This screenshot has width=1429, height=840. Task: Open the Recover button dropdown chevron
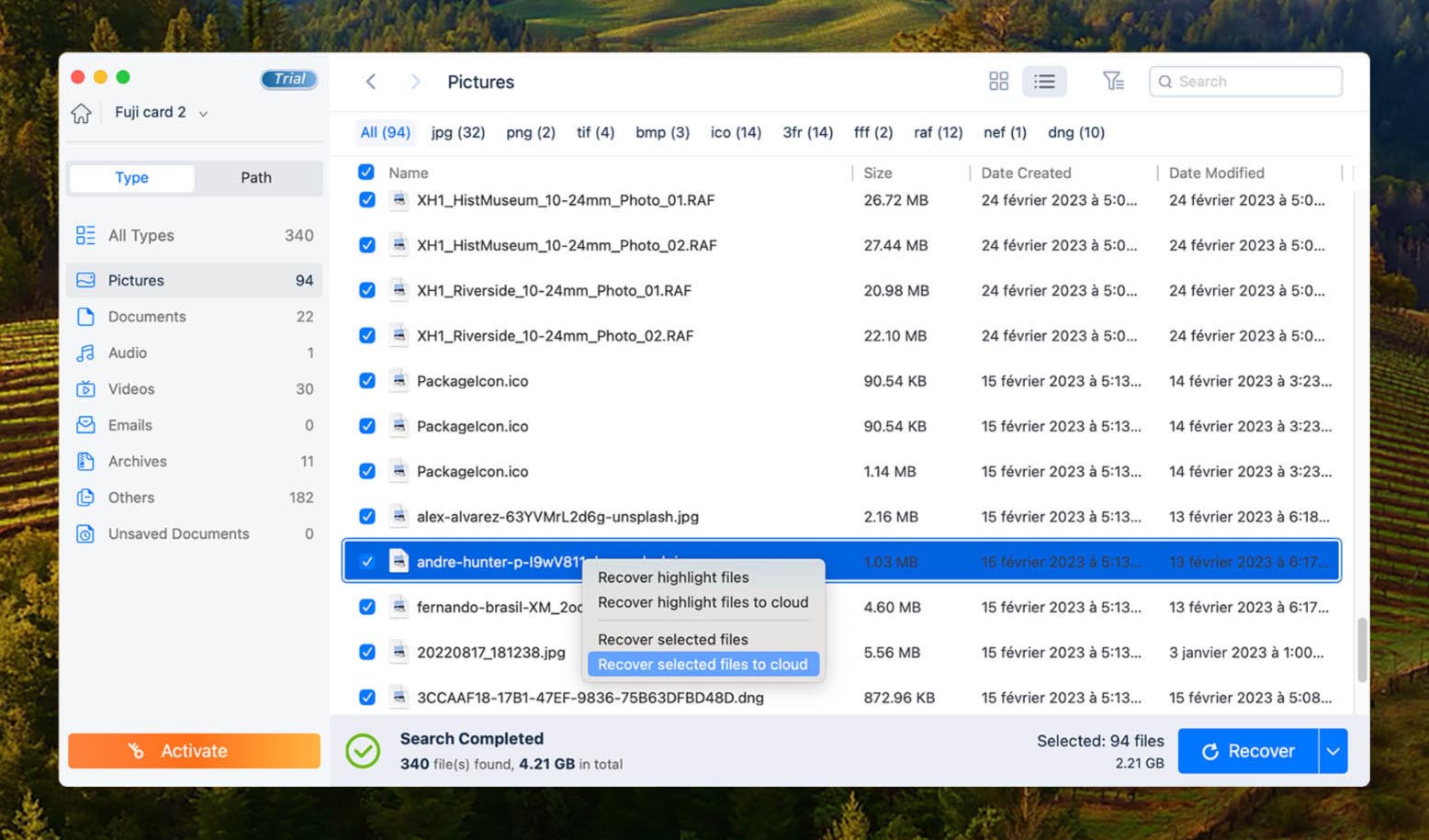[x=1333, y=751]
